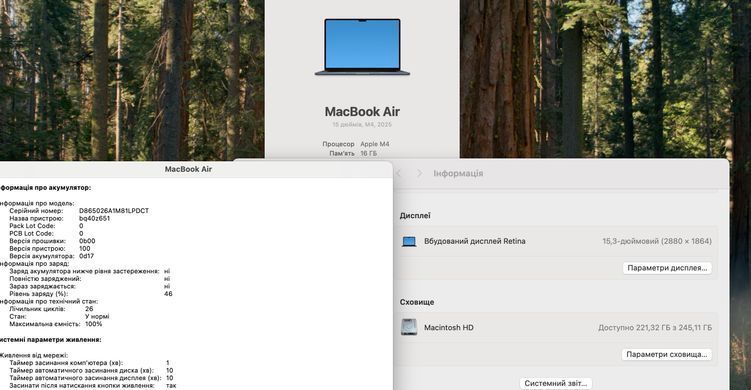This screenshot has height=390, width=751.
Task: Click the Процесор Apple M4 line
Action: (356, 144)
